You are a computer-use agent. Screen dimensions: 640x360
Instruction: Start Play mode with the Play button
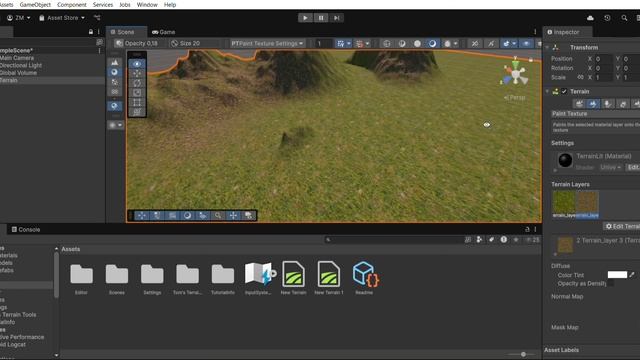305,18
